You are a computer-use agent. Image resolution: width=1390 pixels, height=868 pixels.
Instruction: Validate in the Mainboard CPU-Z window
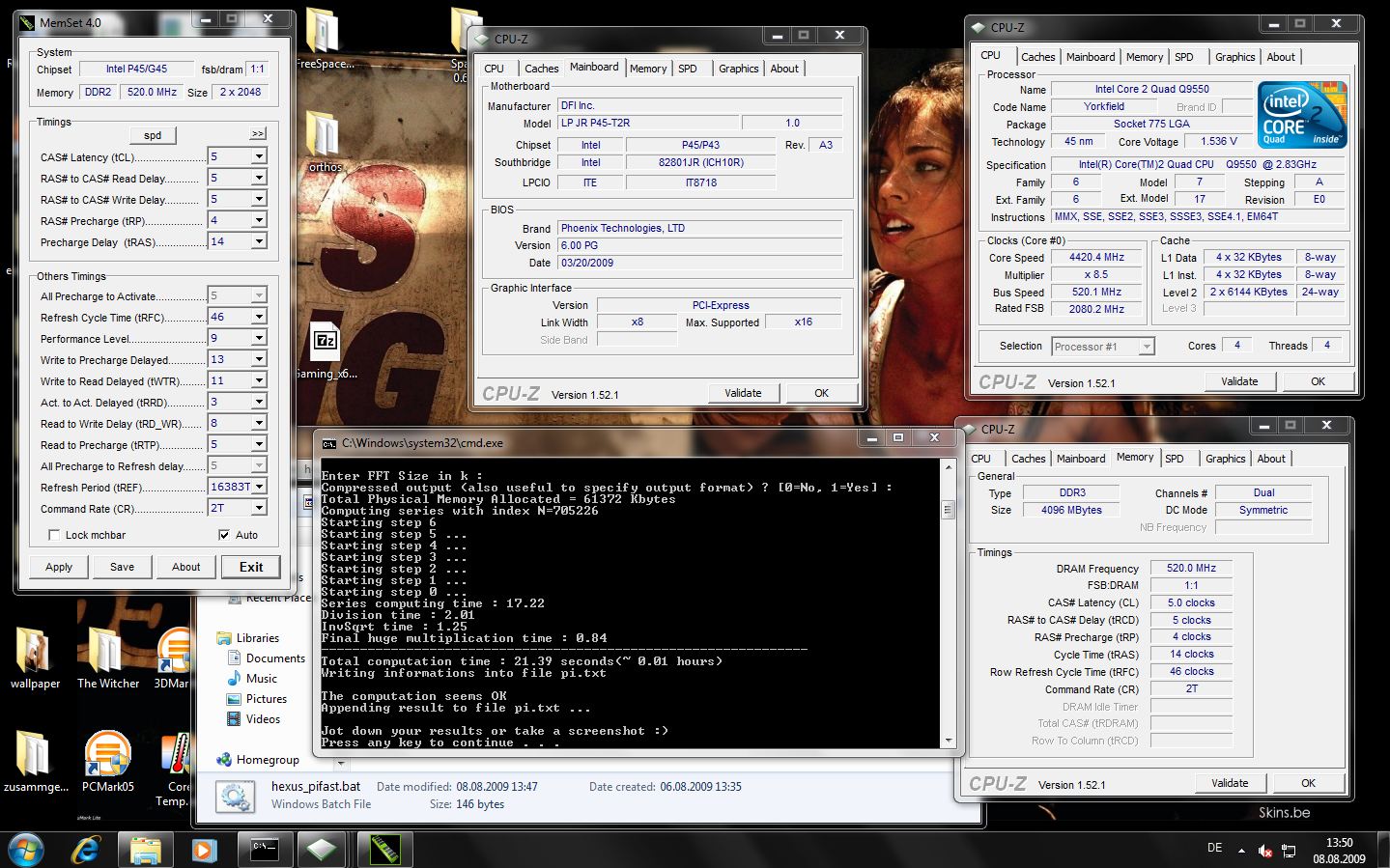743,393
